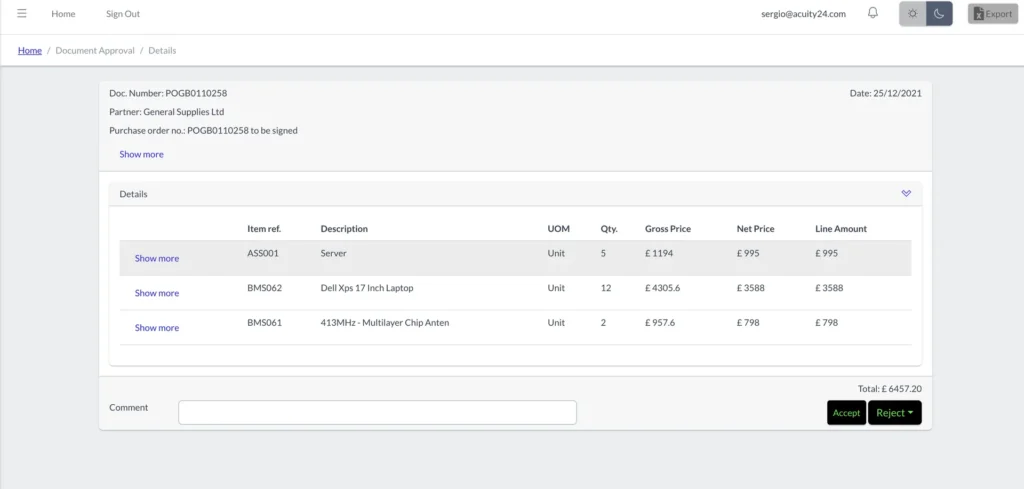This screenshot has width=1024, height=489.
Task: Show more for Dell Xps Laptop row
Action: point(157,293)
